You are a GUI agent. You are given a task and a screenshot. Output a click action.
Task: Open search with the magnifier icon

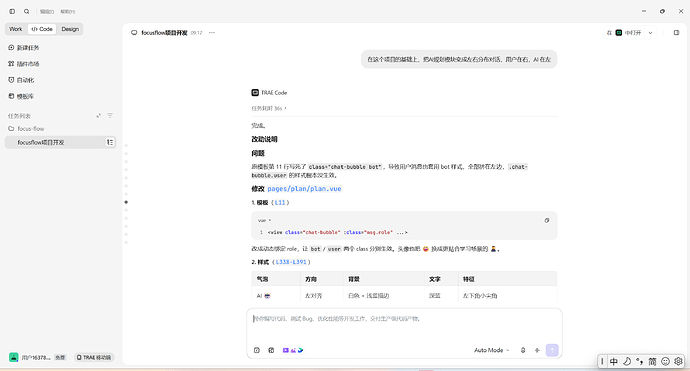pyautogui.click(x=26, y=11)
